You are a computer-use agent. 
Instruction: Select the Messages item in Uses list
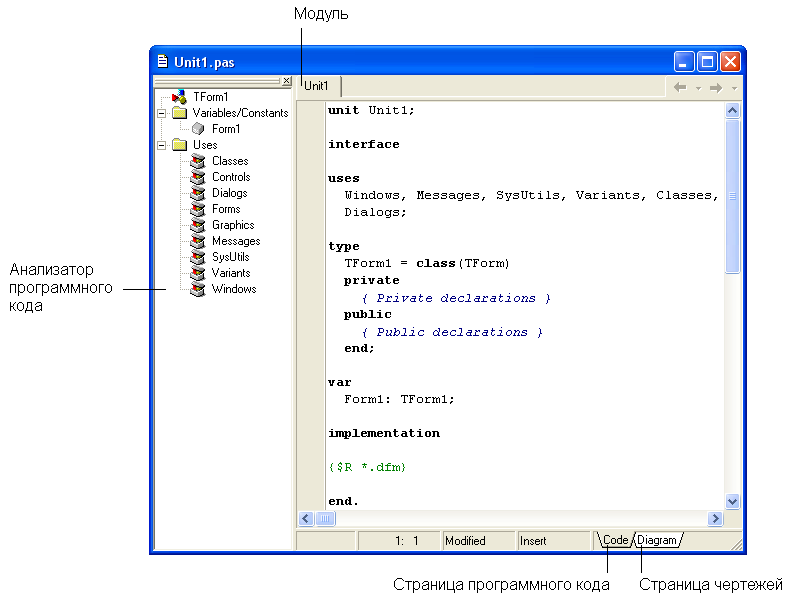point(236,241)
